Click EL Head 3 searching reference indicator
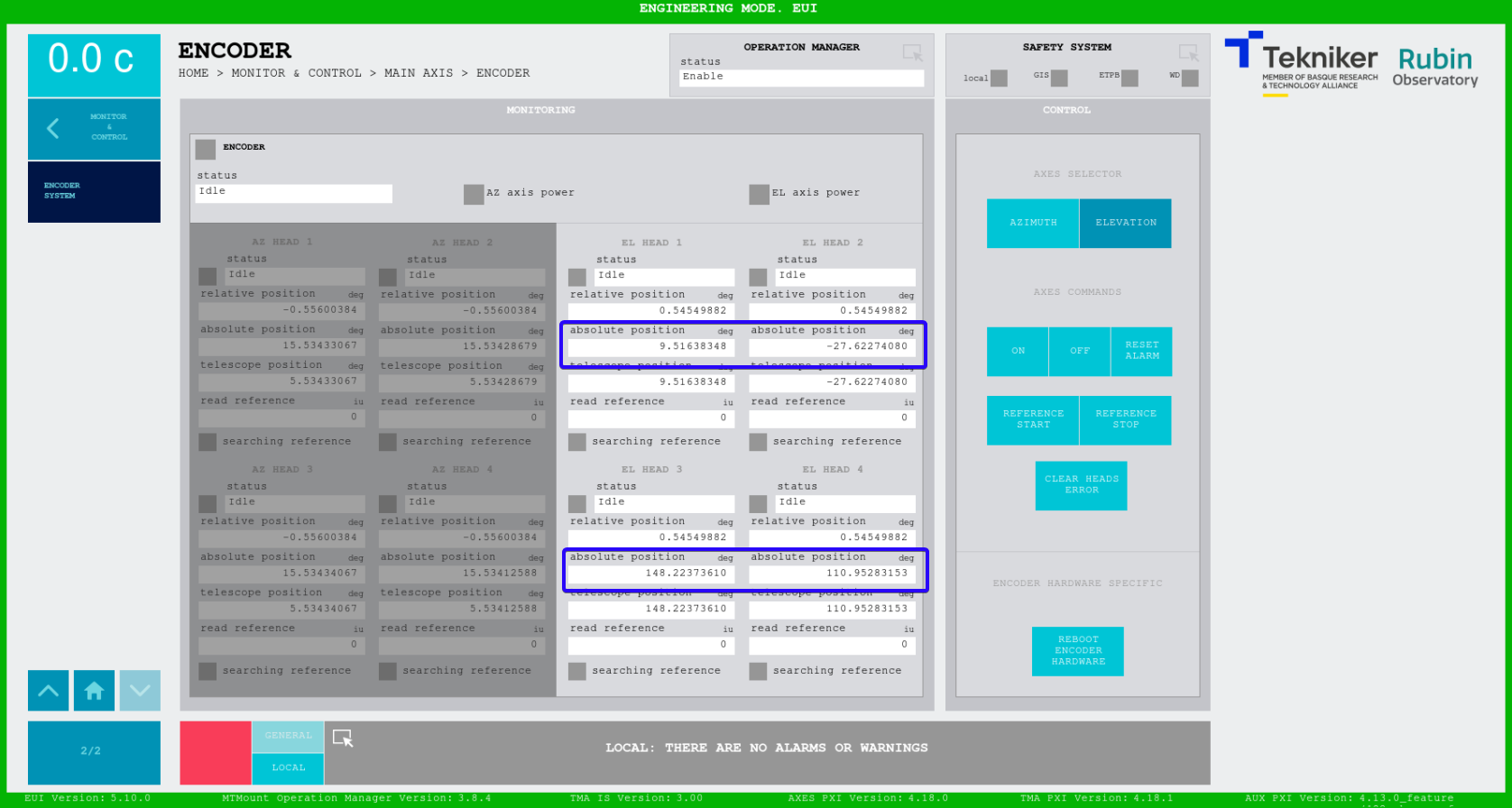 pyautogui.click(x=577, y=671)
